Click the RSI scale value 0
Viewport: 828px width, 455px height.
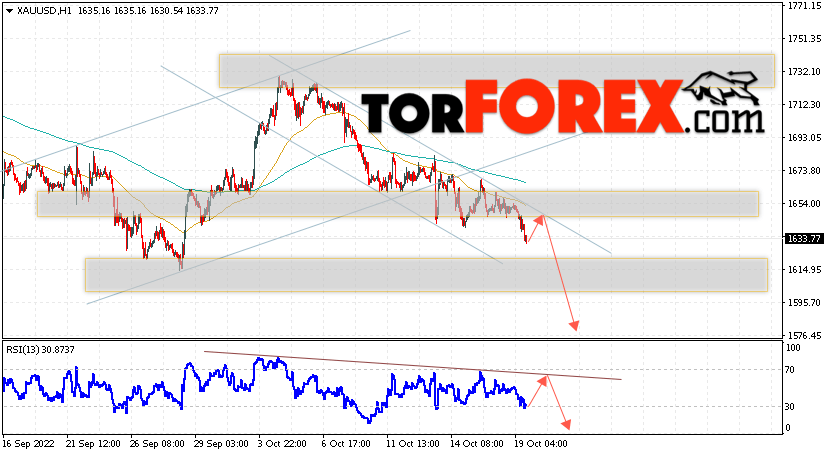788,428
